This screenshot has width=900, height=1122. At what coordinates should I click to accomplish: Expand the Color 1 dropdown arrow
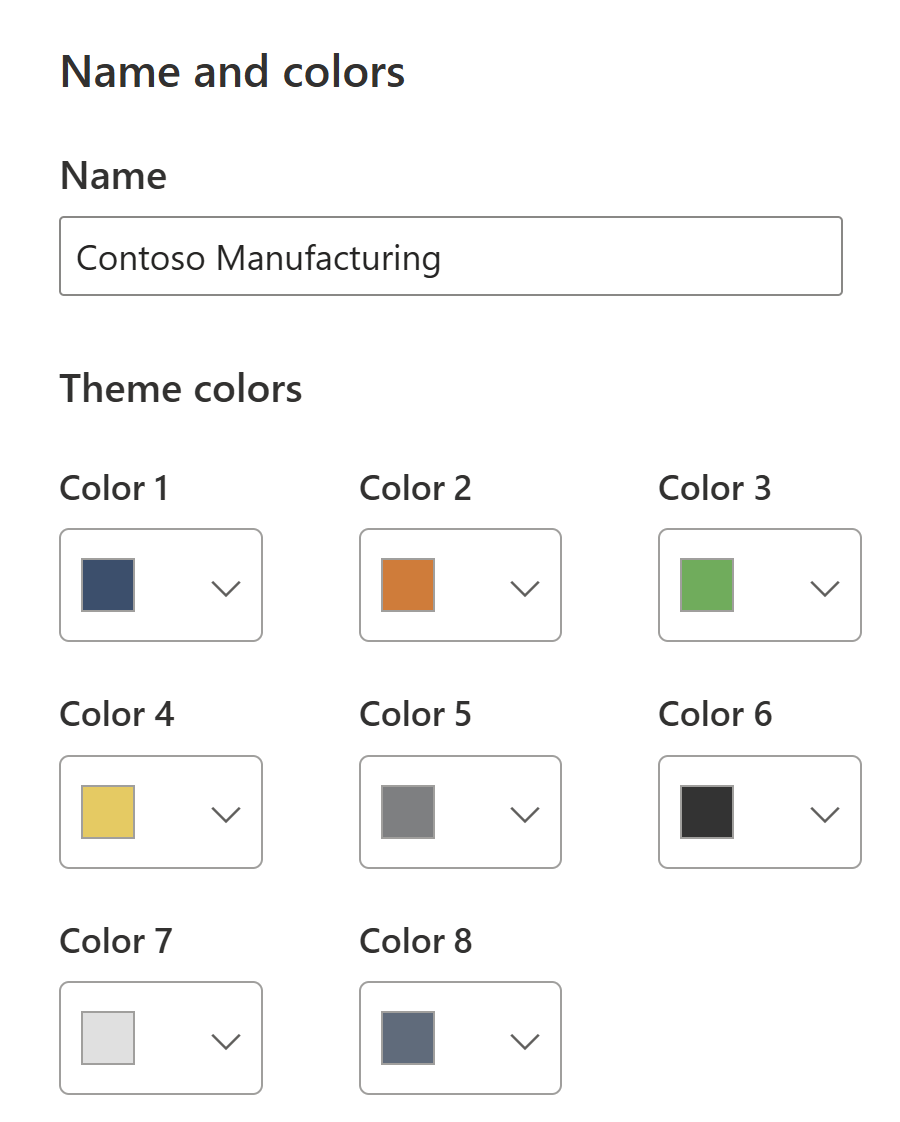[x=227, y=588]
